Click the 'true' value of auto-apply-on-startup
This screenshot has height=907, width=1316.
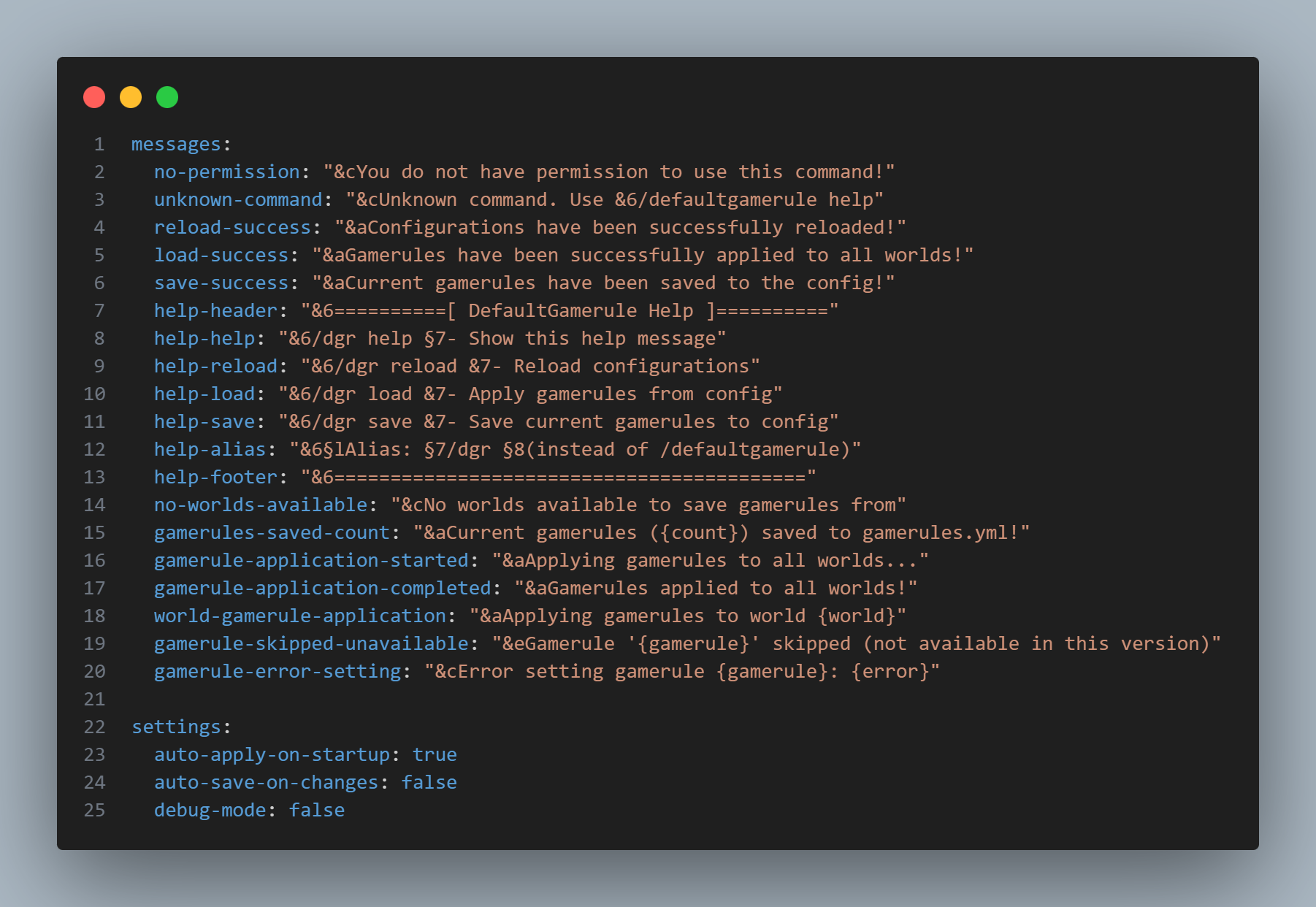pos(435,755)
